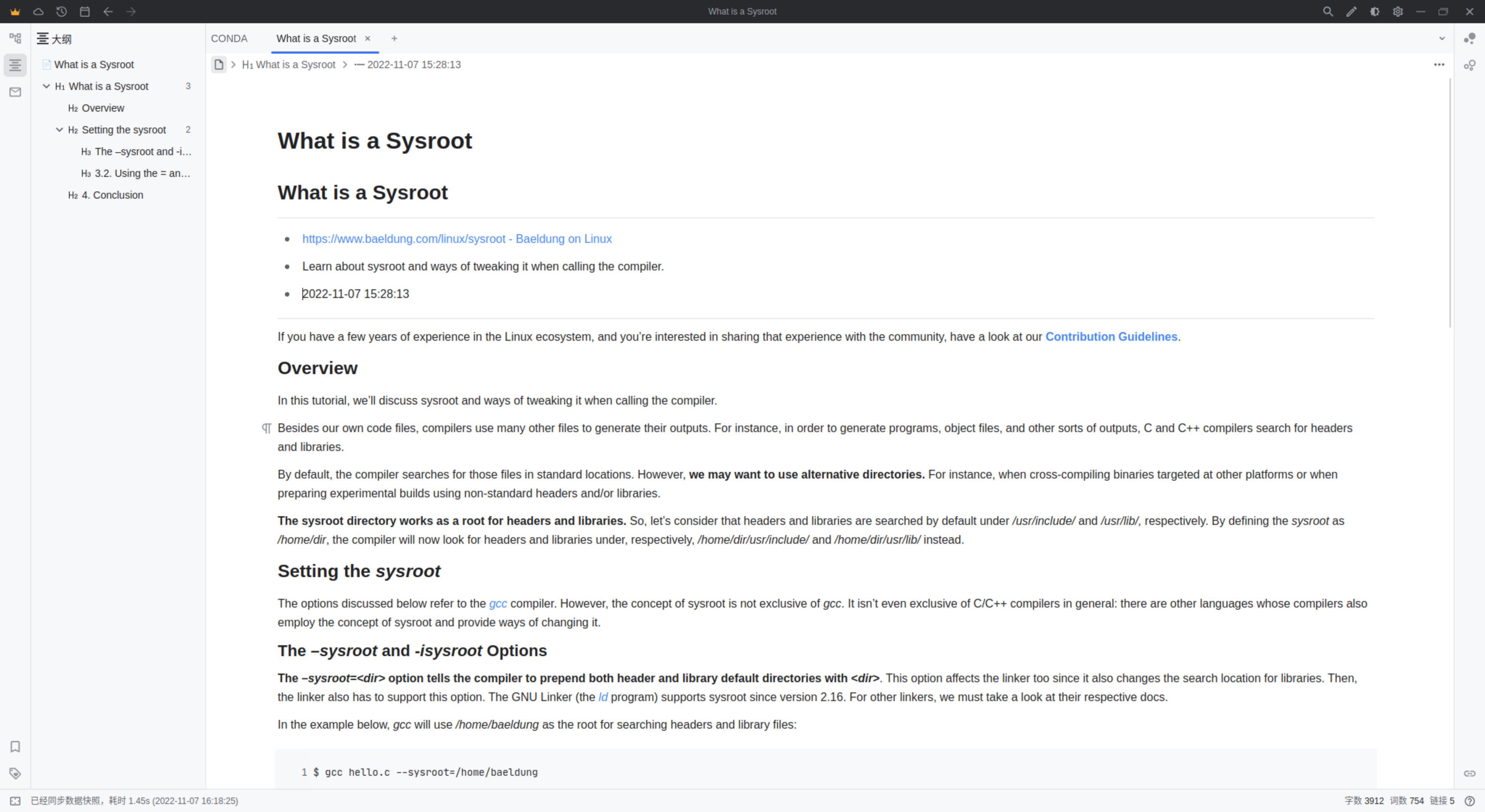The height and width of the screenshot is (812, 1485).
Task: Toggle appearance light/dark mode icon
Action: [x=1375, y=12]
